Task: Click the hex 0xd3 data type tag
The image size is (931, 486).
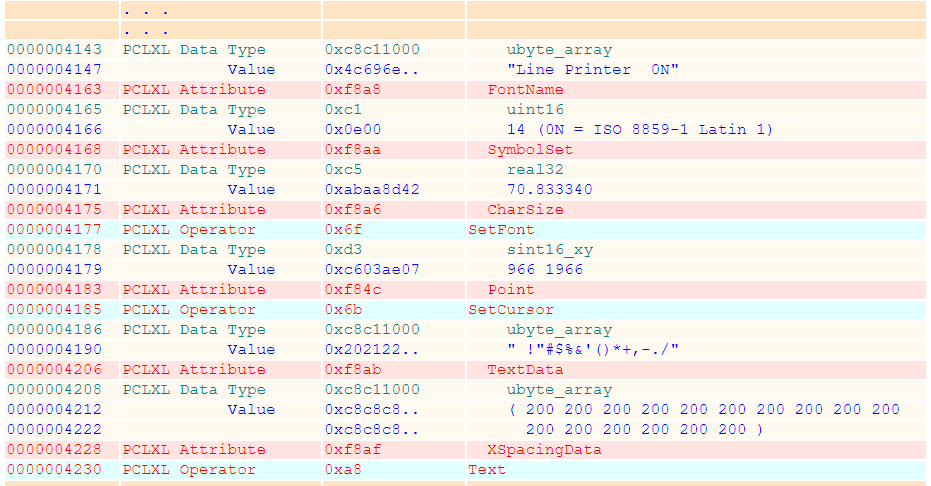Action: 343,249
